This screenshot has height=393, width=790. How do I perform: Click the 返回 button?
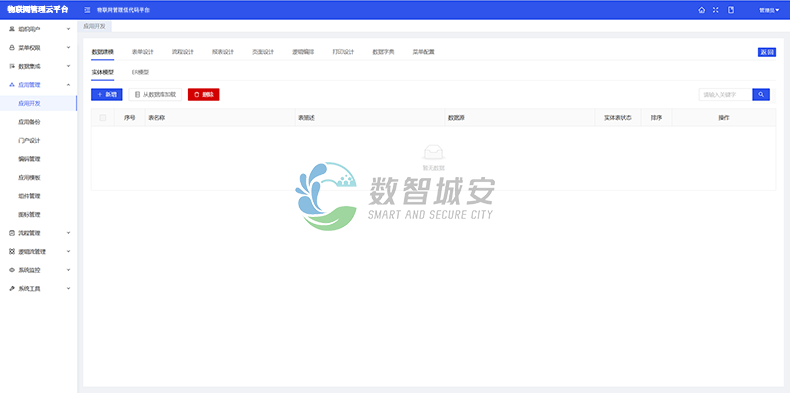coord(767,52)
